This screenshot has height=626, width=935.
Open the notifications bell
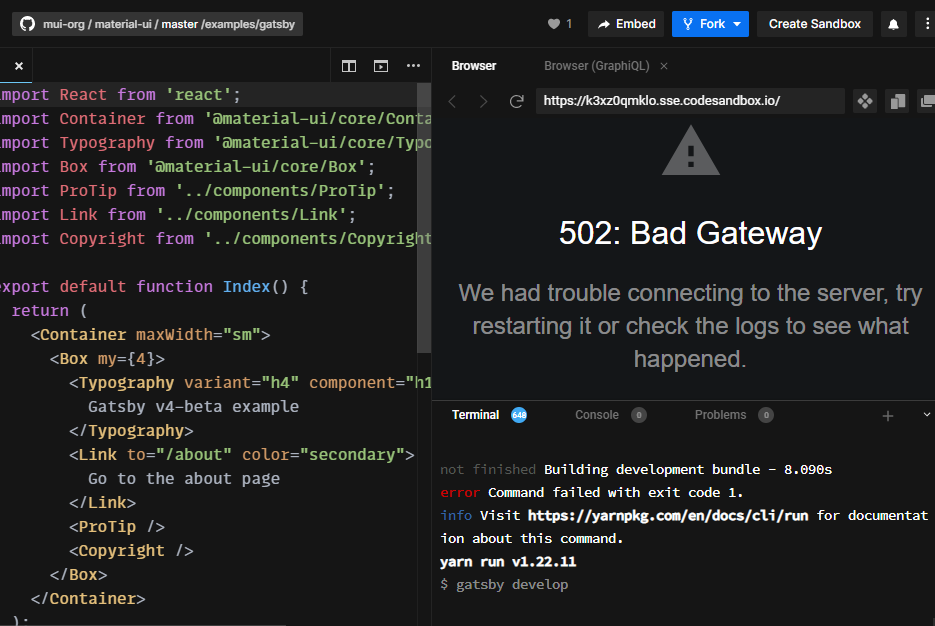tap(893, 24)
